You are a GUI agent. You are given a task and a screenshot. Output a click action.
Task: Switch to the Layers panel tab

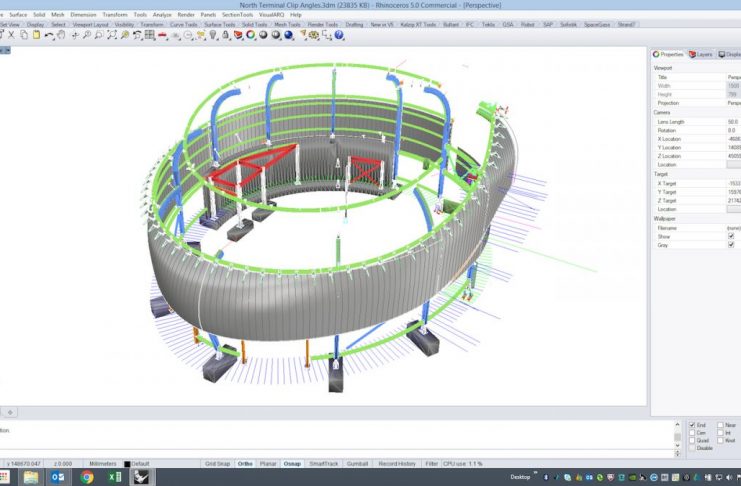(x=699, y=54)
